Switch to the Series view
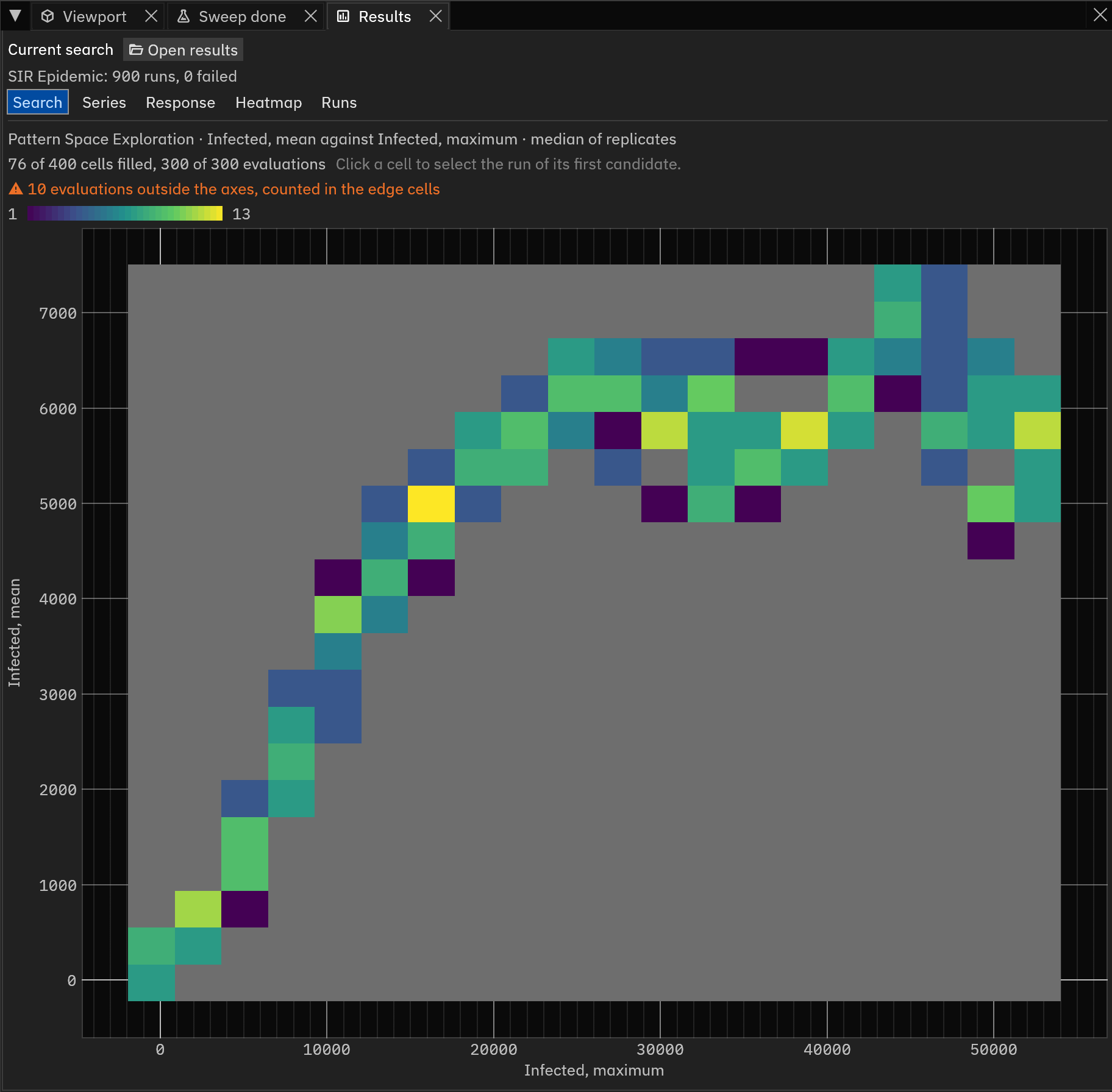The width and height of the screenshot is (1112, 1092). pos(104,102)
